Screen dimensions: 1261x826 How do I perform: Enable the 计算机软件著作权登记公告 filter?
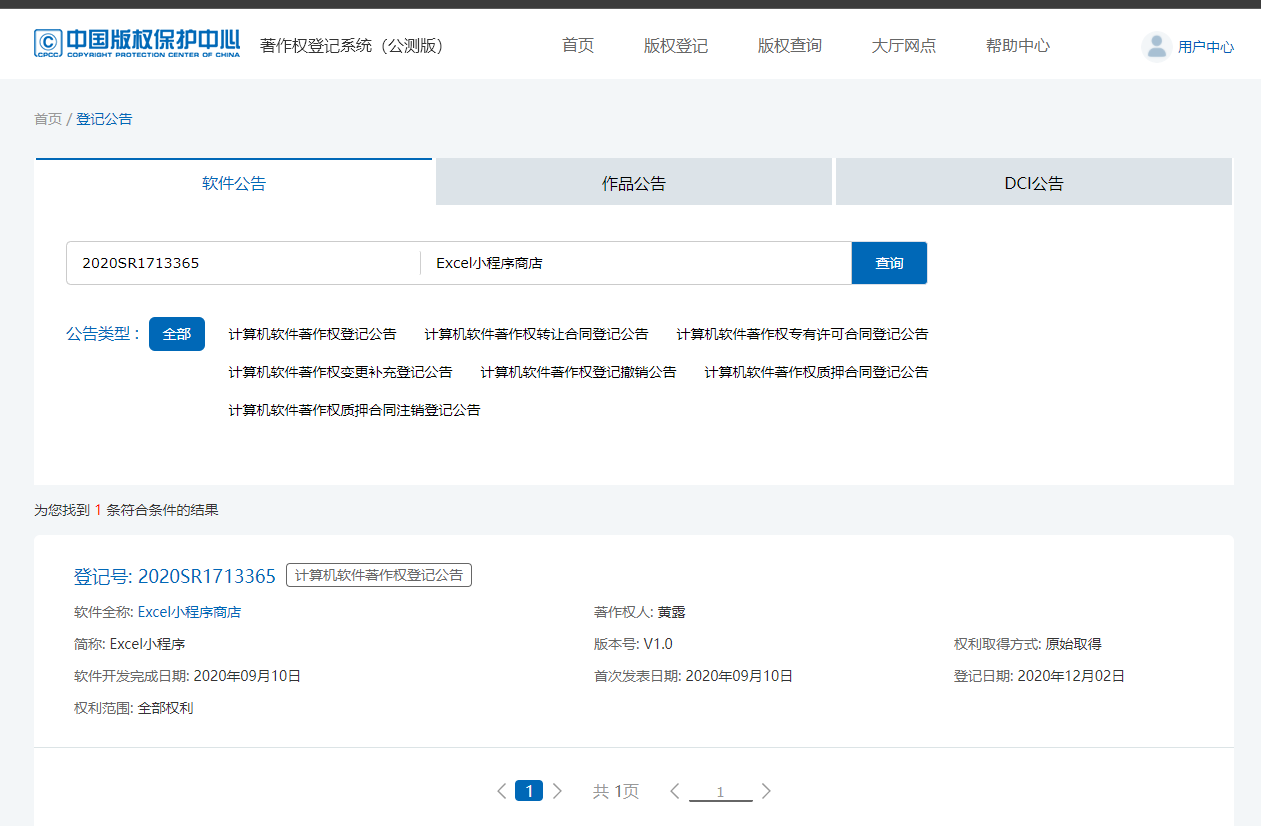[312, 334]
